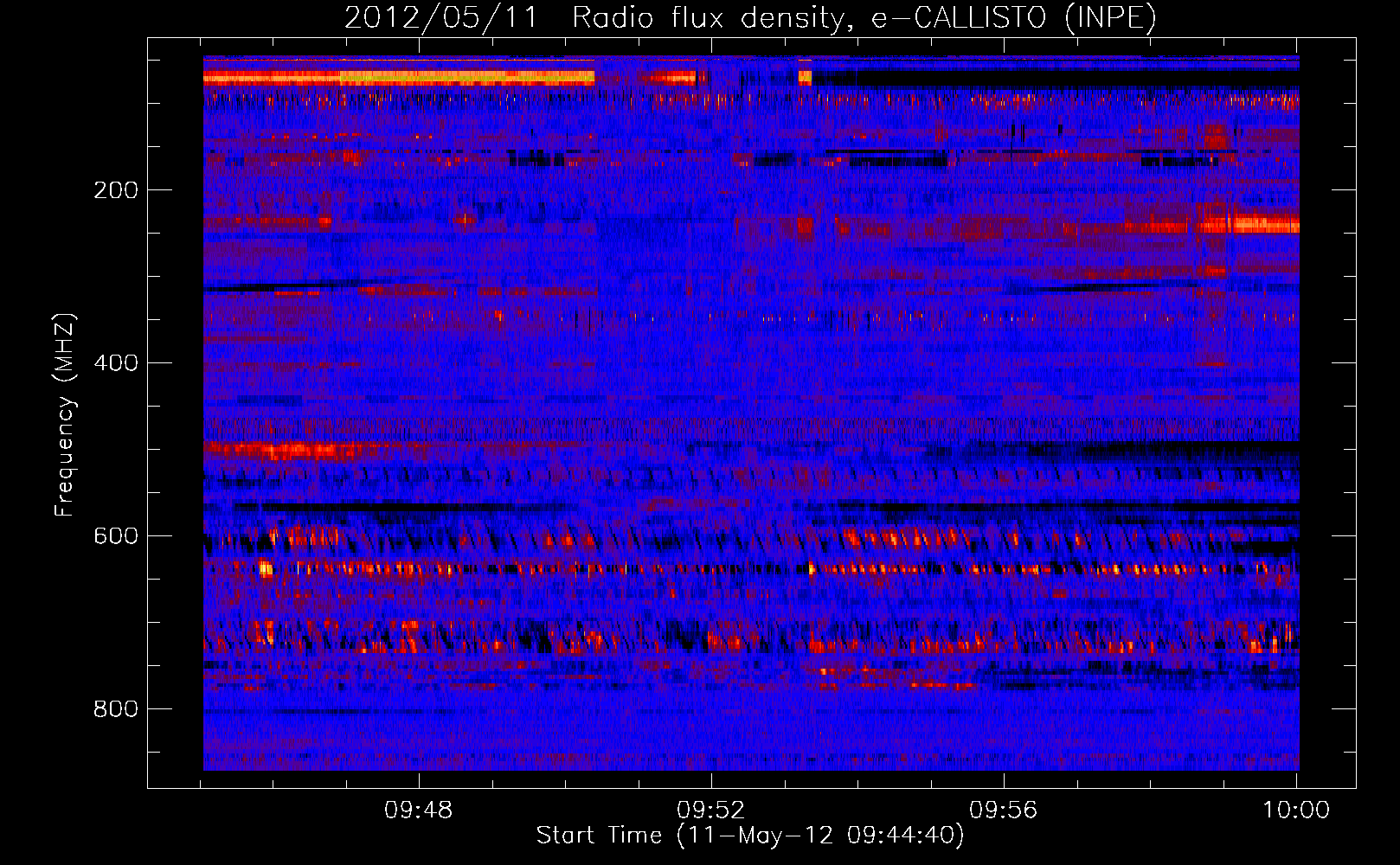
Task: Click the '200' frequency tick label
Action: pos(116,190)
